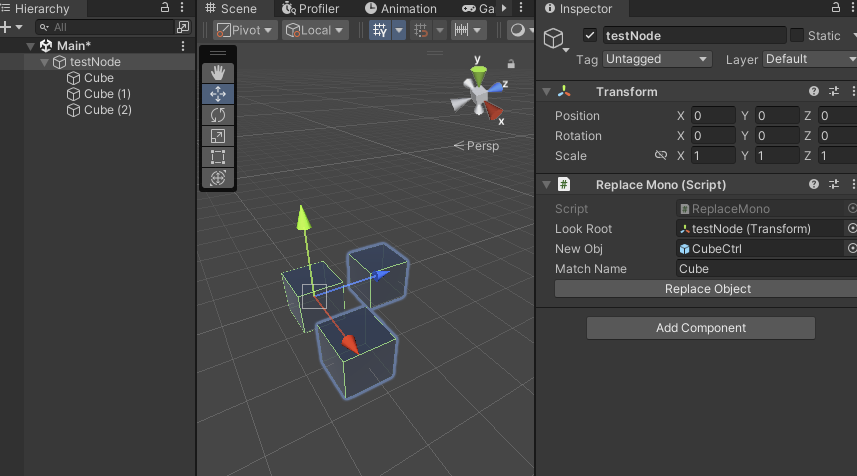Toggle constrained proportions on Scale
Image resolution: width=857 pixels, height=476 pixels.
(661, 155)
